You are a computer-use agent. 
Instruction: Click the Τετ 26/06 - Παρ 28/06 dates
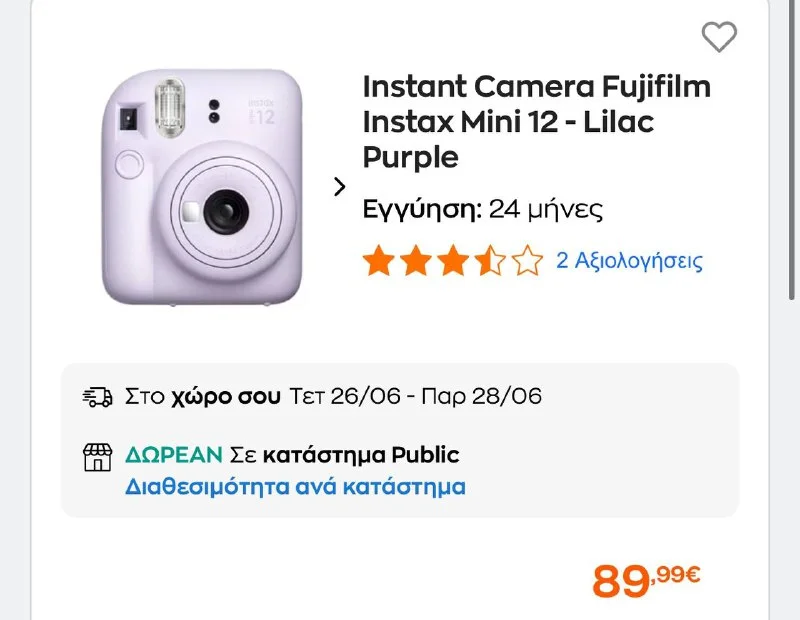click(x=415, y=397)
